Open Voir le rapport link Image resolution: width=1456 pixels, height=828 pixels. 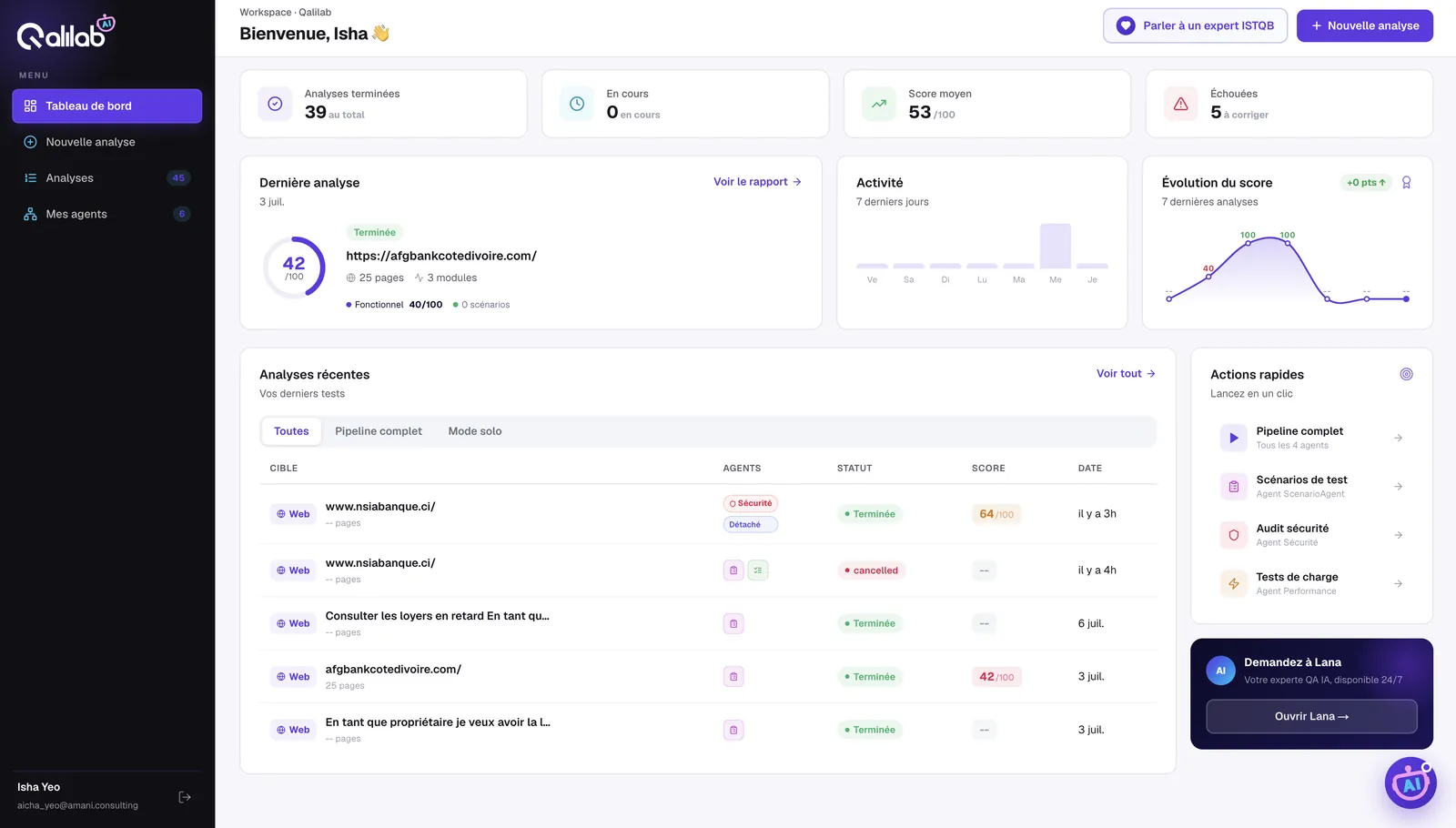(x=757, y=182)
